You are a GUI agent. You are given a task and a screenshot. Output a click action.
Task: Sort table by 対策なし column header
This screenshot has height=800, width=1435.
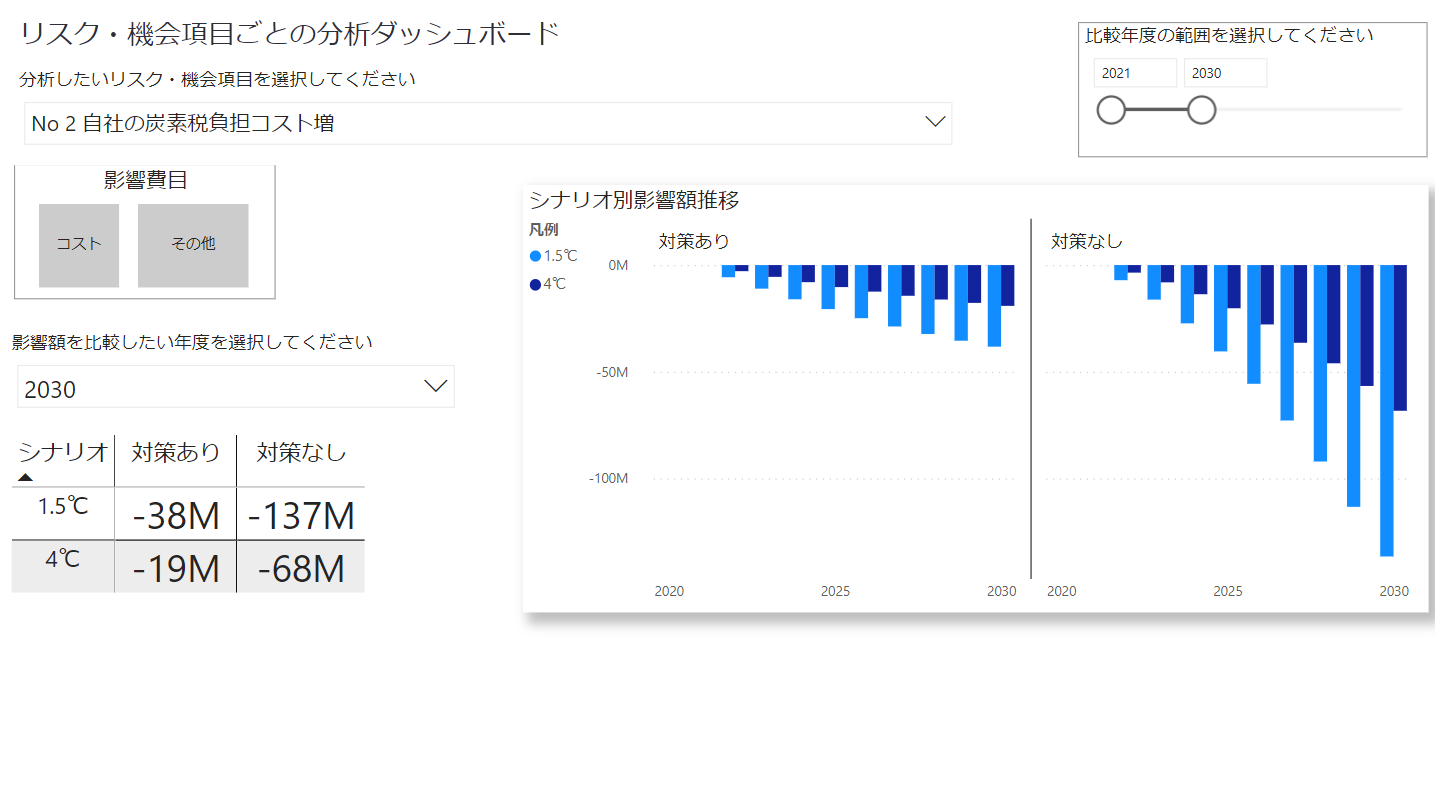301,453
